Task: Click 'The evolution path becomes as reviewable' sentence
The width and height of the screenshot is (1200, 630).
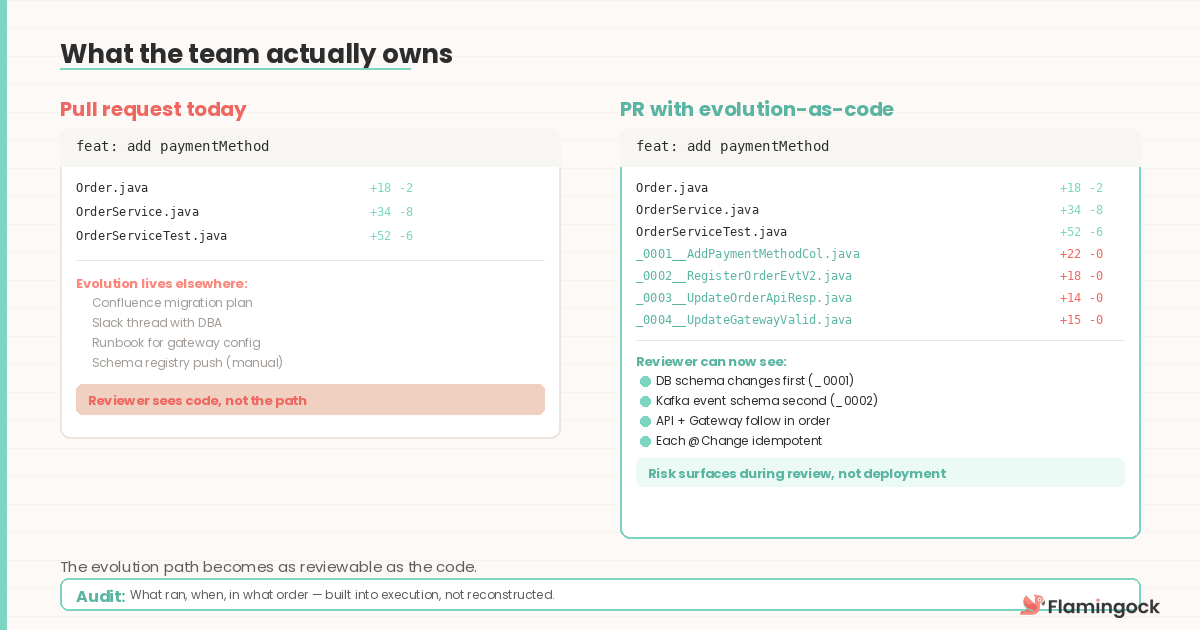Action: (x=268, y=567)
